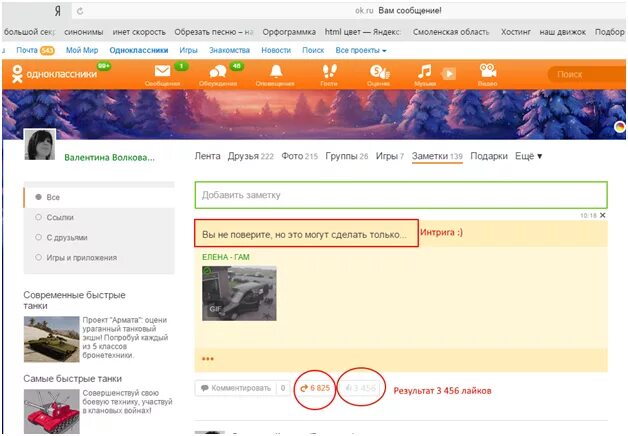
Task: Open the Ratings icon
Action: (379, 72)
